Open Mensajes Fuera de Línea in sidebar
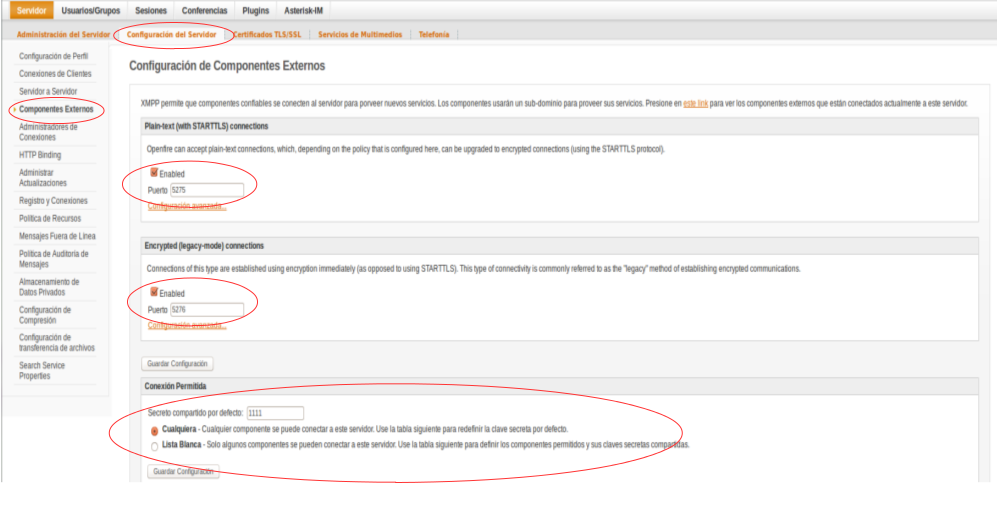Image resolution: width=997 pixels, height=509 pixels. 57,236
